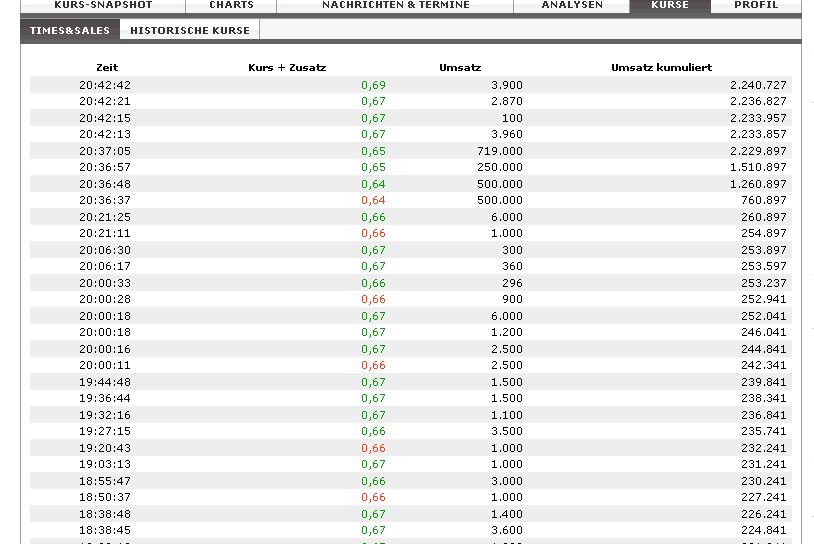Select the time 20:36:48
This screenshot has width=814, height=544.
pyautogui.click(x=105, y=184)
